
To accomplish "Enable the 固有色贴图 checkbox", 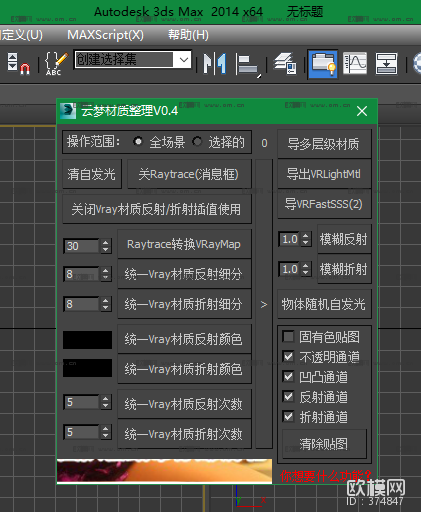I will 288,337.
